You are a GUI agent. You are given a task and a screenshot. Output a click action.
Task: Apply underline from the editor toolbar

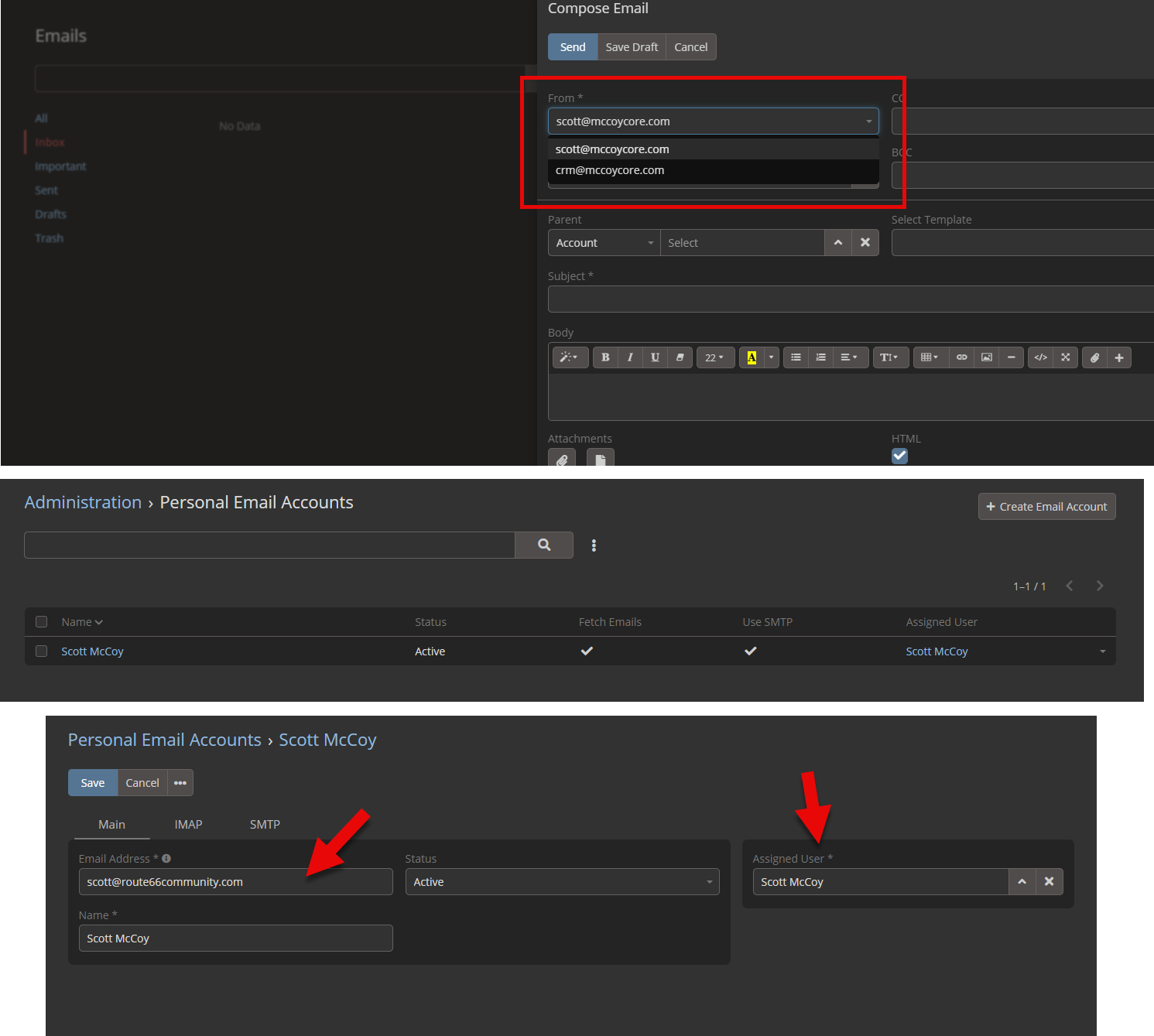[655, 357]
